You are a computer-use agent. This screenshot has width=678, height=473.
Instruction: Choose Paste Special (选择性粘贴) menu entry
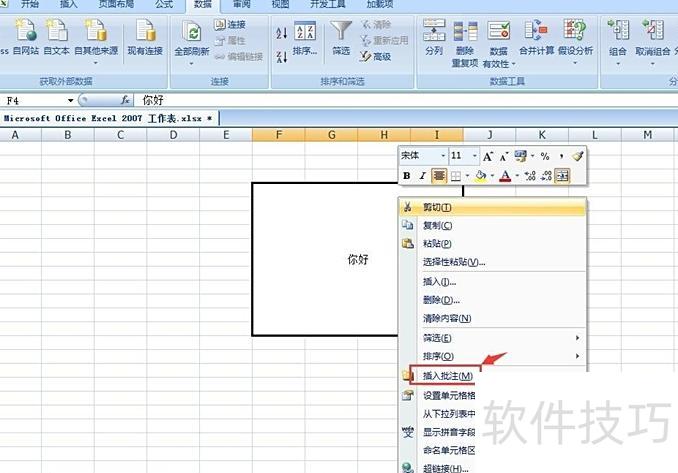click(x=493, y=262)
